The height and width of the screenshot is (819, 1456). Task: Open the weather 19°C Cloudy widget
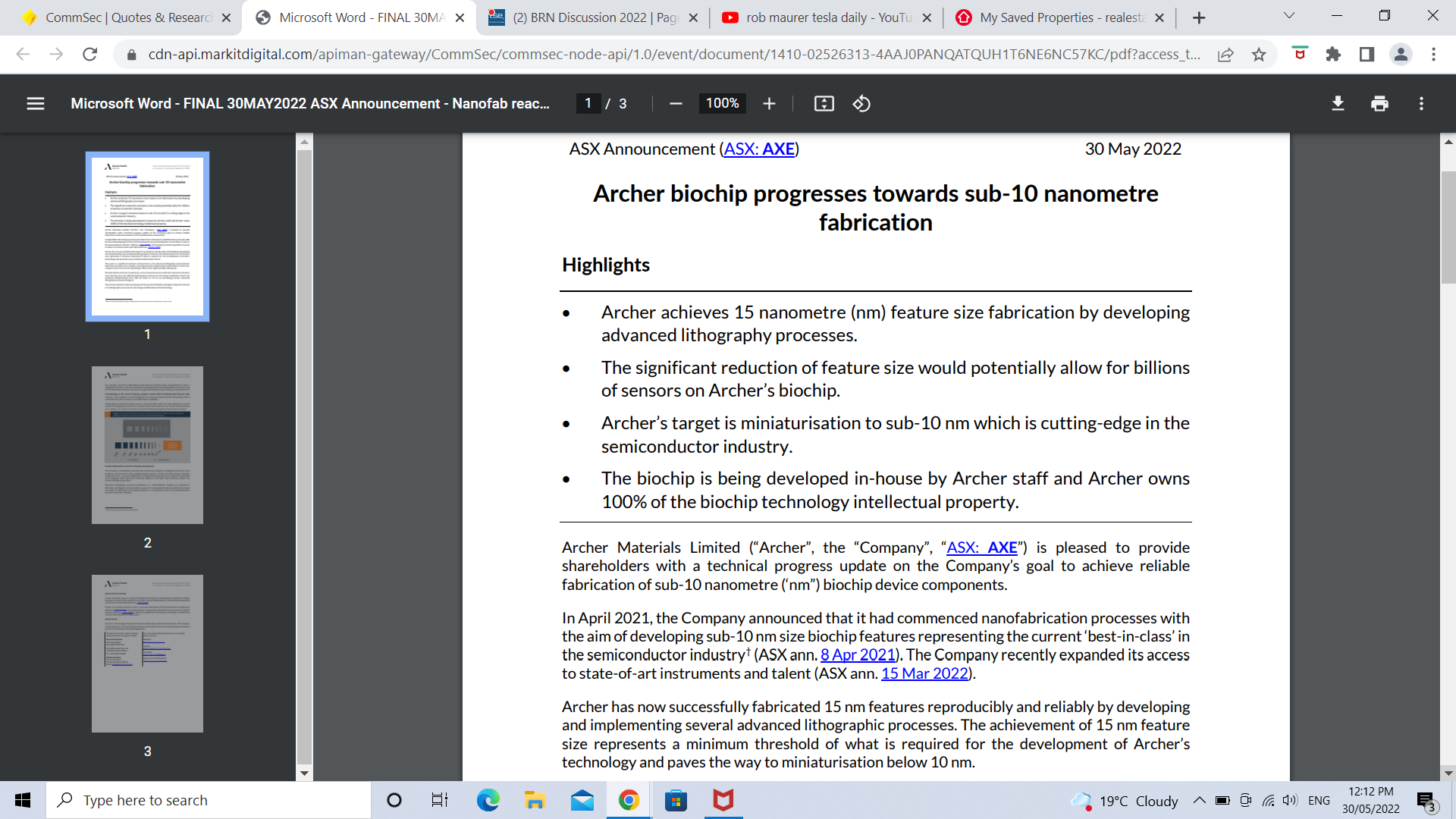click(1124, 801)
